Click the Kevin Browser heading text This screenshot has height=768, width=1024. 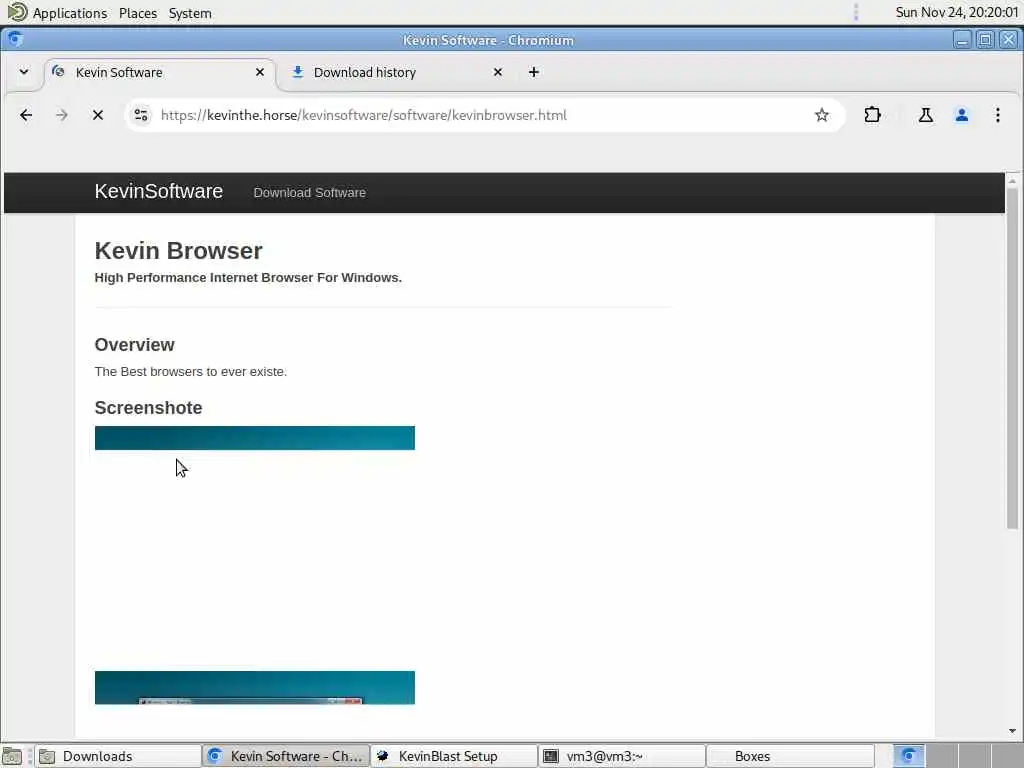[x=178, y=251]
